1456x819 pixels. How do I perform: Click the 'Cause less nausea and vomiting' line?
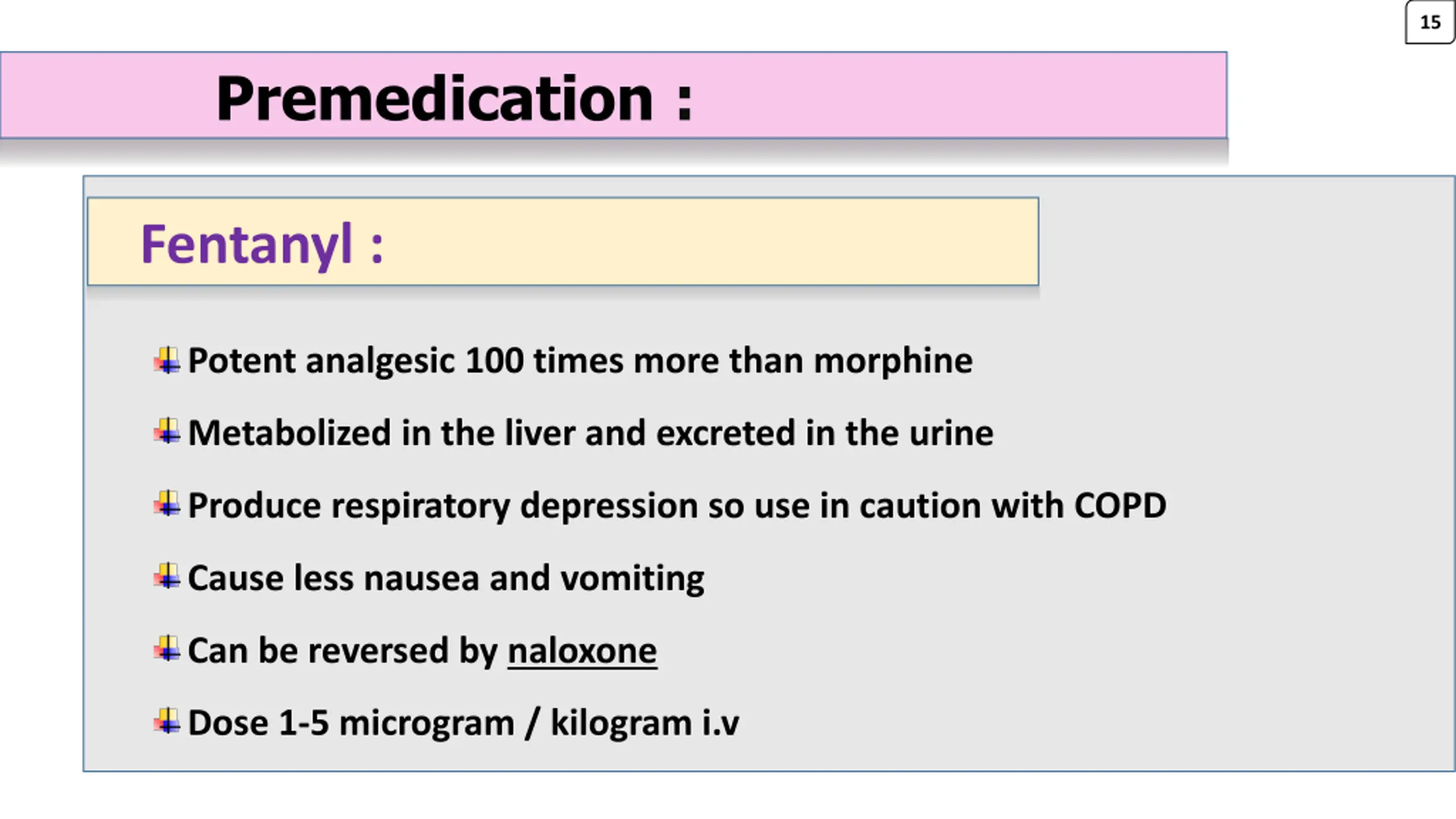446,578
